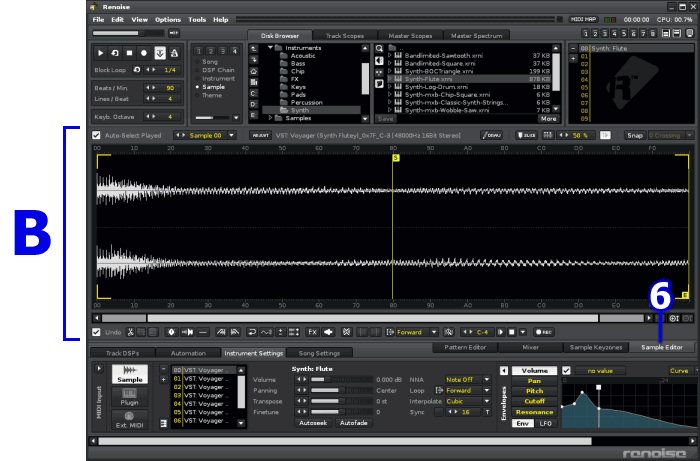Select the Ext. MIDI source button

click(129, 419)
